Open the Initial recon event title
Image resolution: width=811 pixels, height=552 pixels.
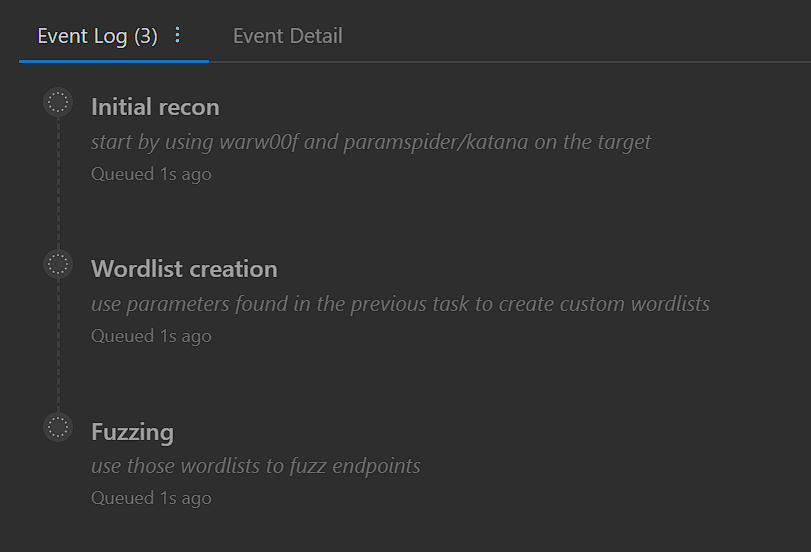155,107
